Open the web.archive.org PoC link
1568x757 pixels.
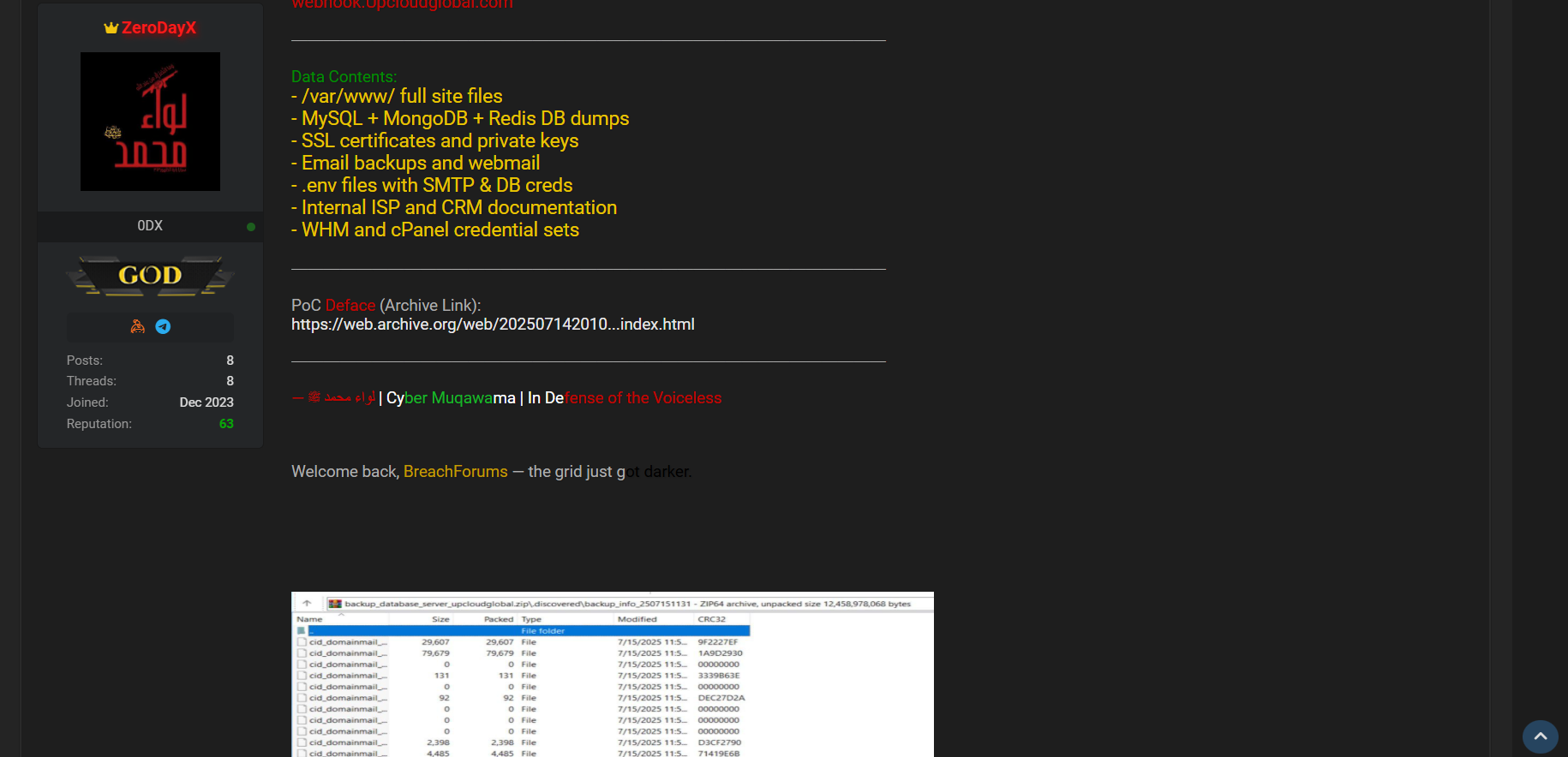coord(493,325)
